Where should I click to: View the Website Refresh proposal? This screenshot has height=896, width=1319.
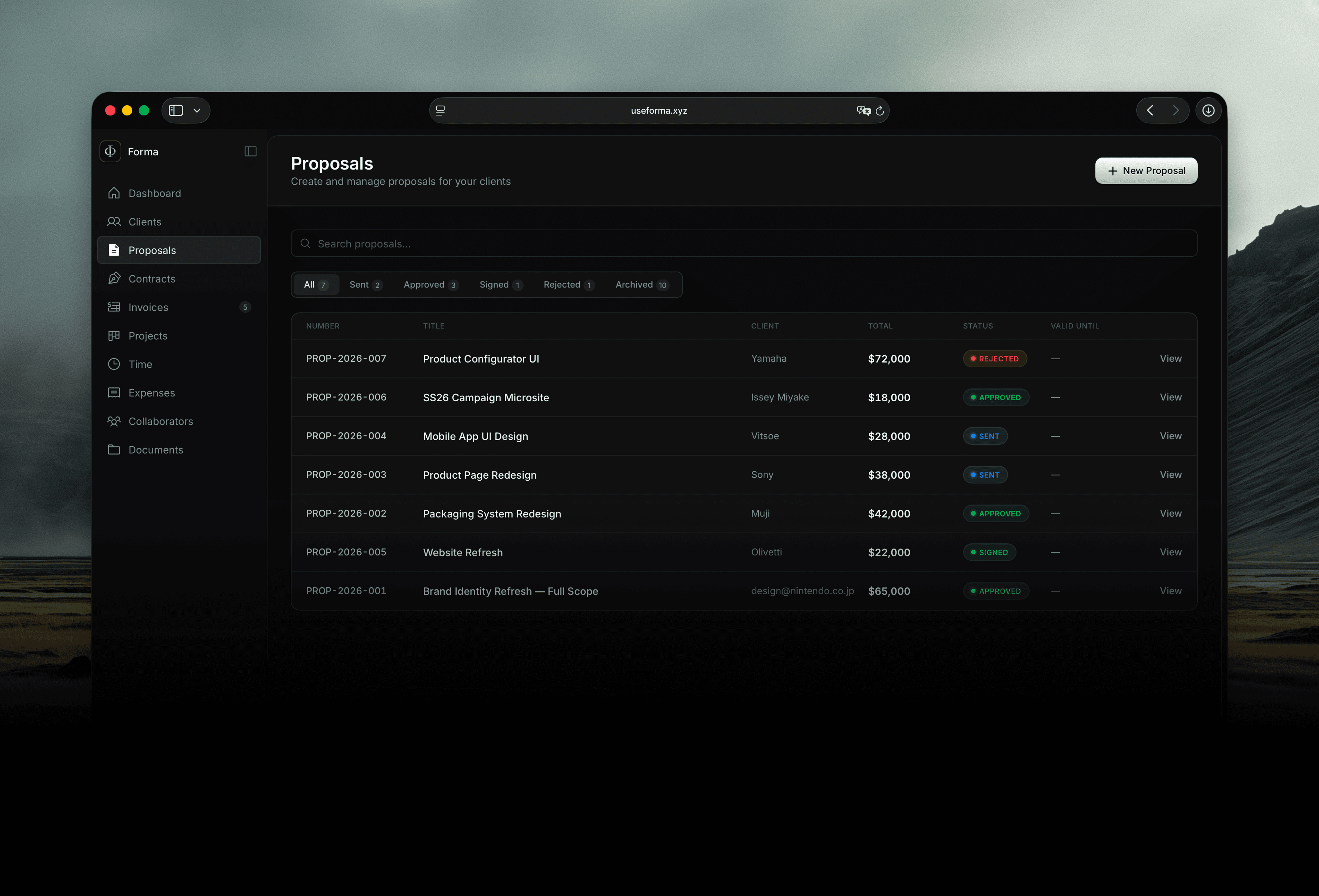(x=1171, y=552)
